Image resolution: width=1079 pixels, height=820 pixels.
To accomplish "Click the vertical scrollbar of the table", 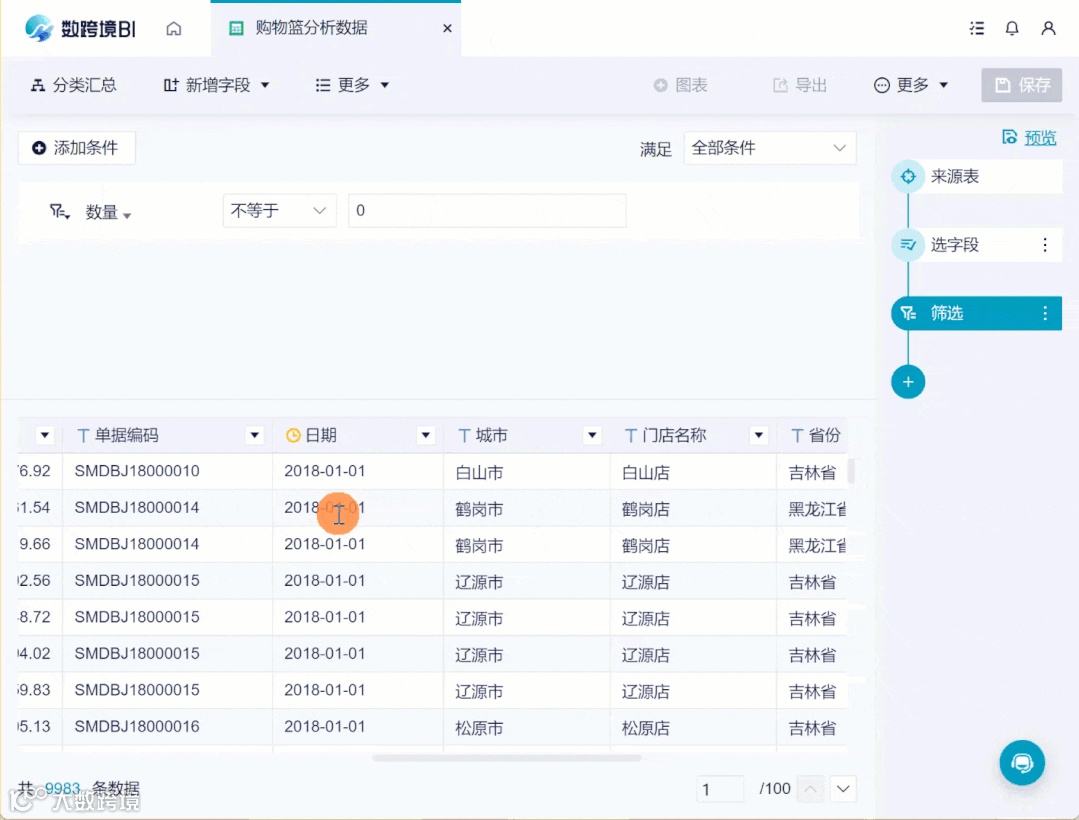I will coord(851,471).
